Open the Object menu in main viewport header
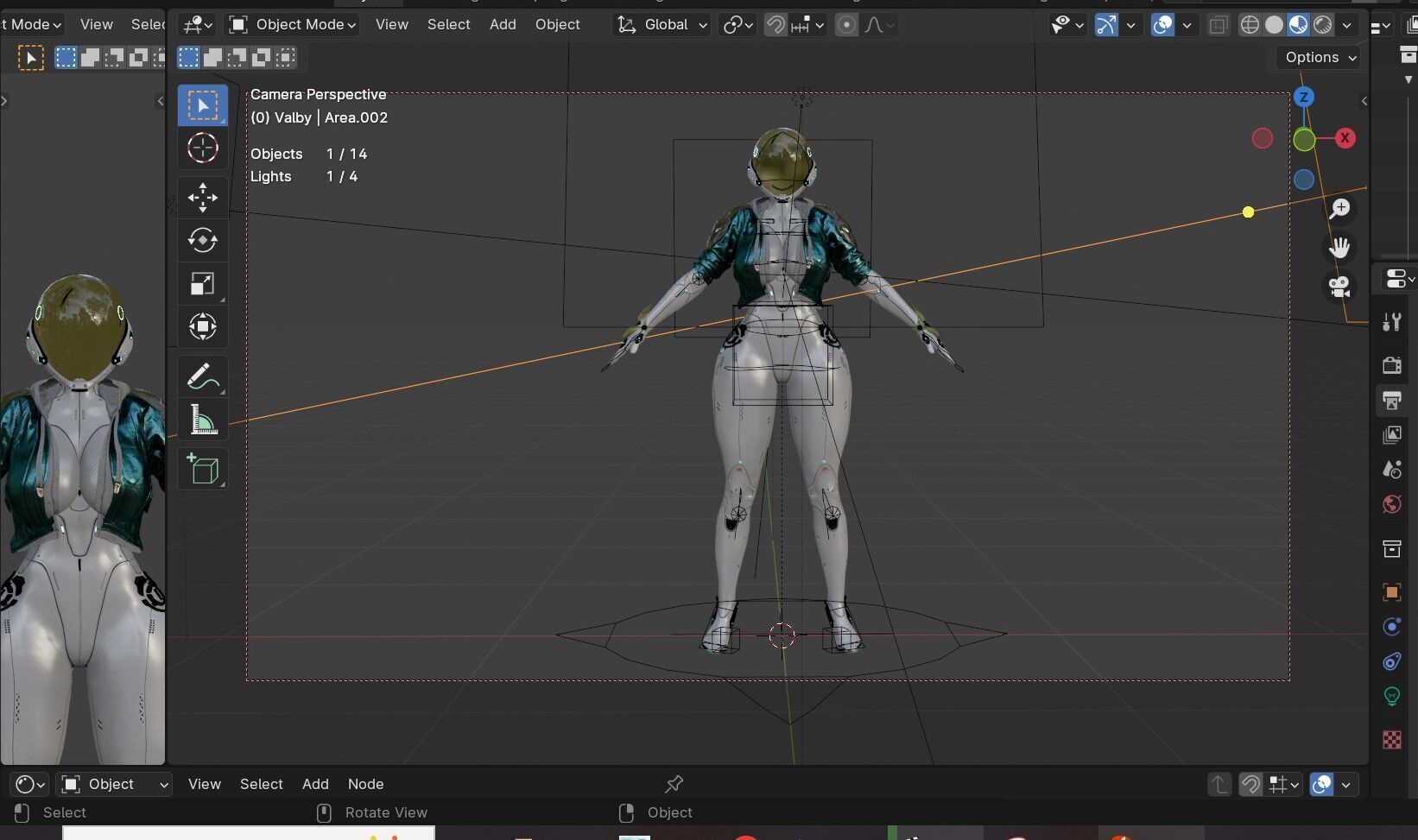Screen dimensions: 1418x840 (x=557, y=25)
